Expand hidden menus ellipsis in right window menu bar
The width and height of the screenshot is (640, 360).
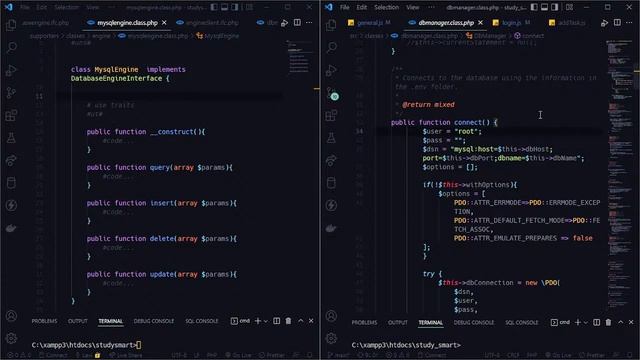431,7
